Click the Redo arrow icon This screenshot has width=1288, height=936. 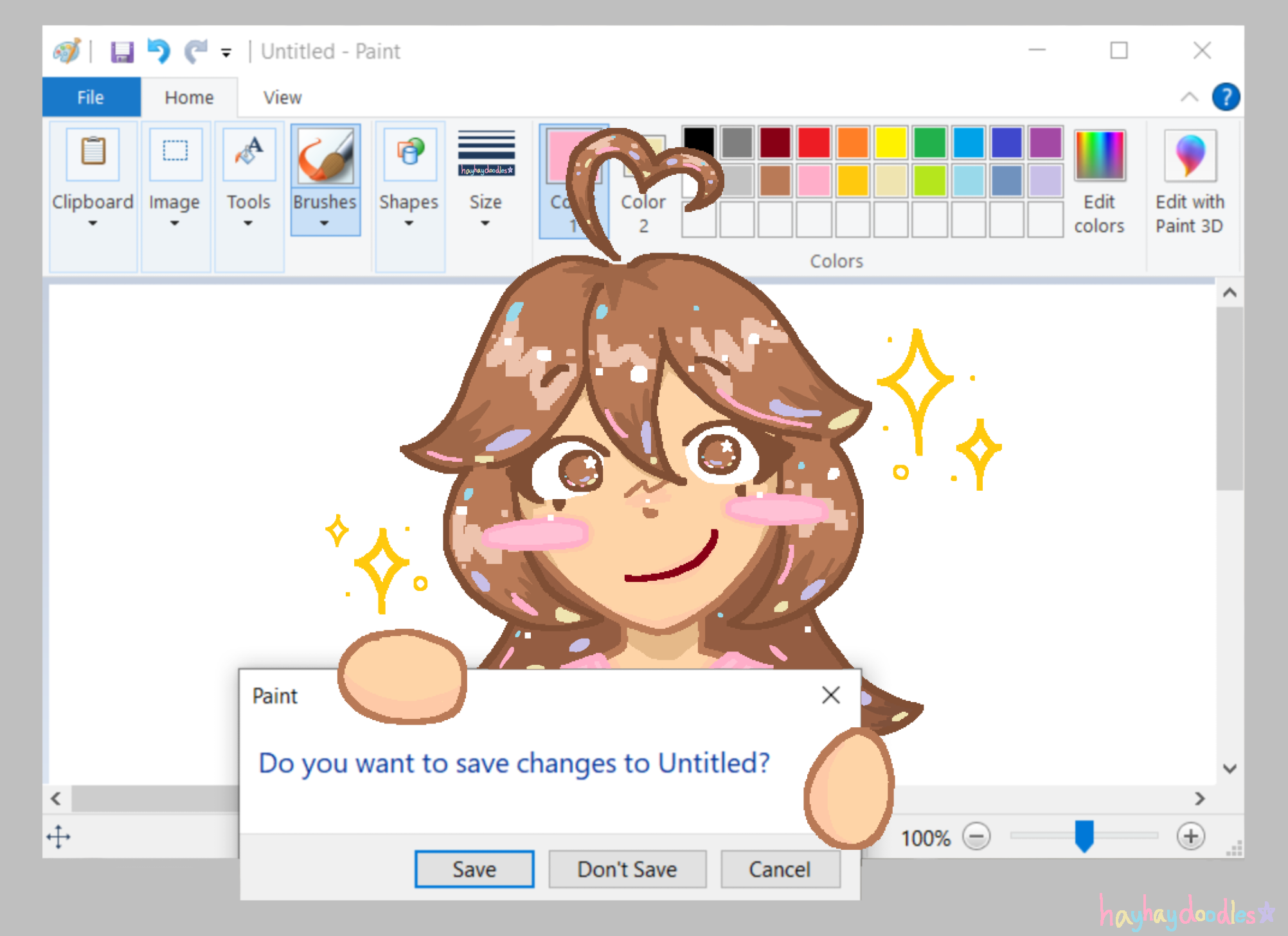(x=196, y=51)
